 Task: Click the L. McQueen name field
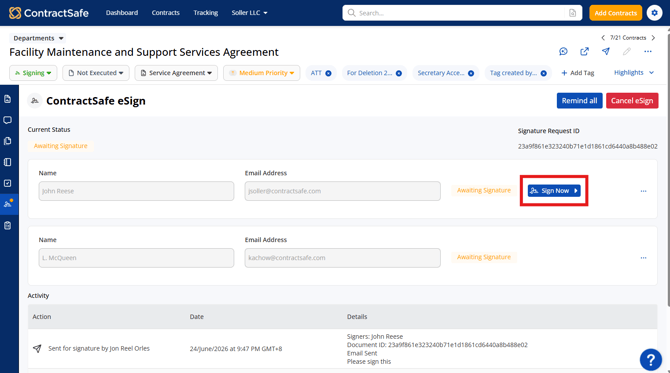(136, 258)
